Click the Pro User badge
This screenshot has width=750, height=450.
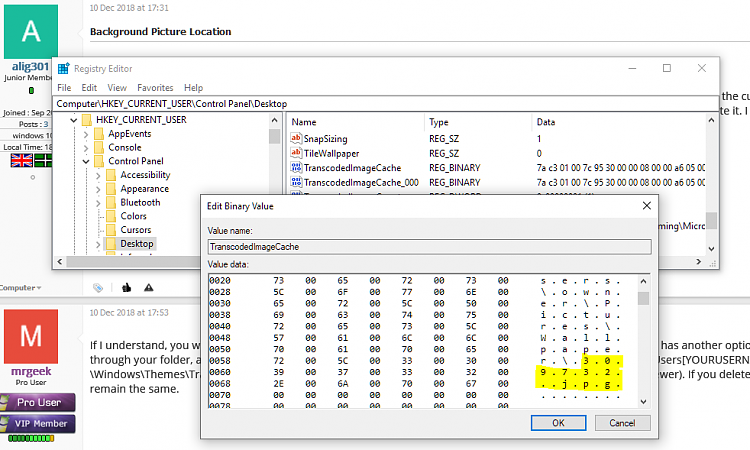click(38, 403)
